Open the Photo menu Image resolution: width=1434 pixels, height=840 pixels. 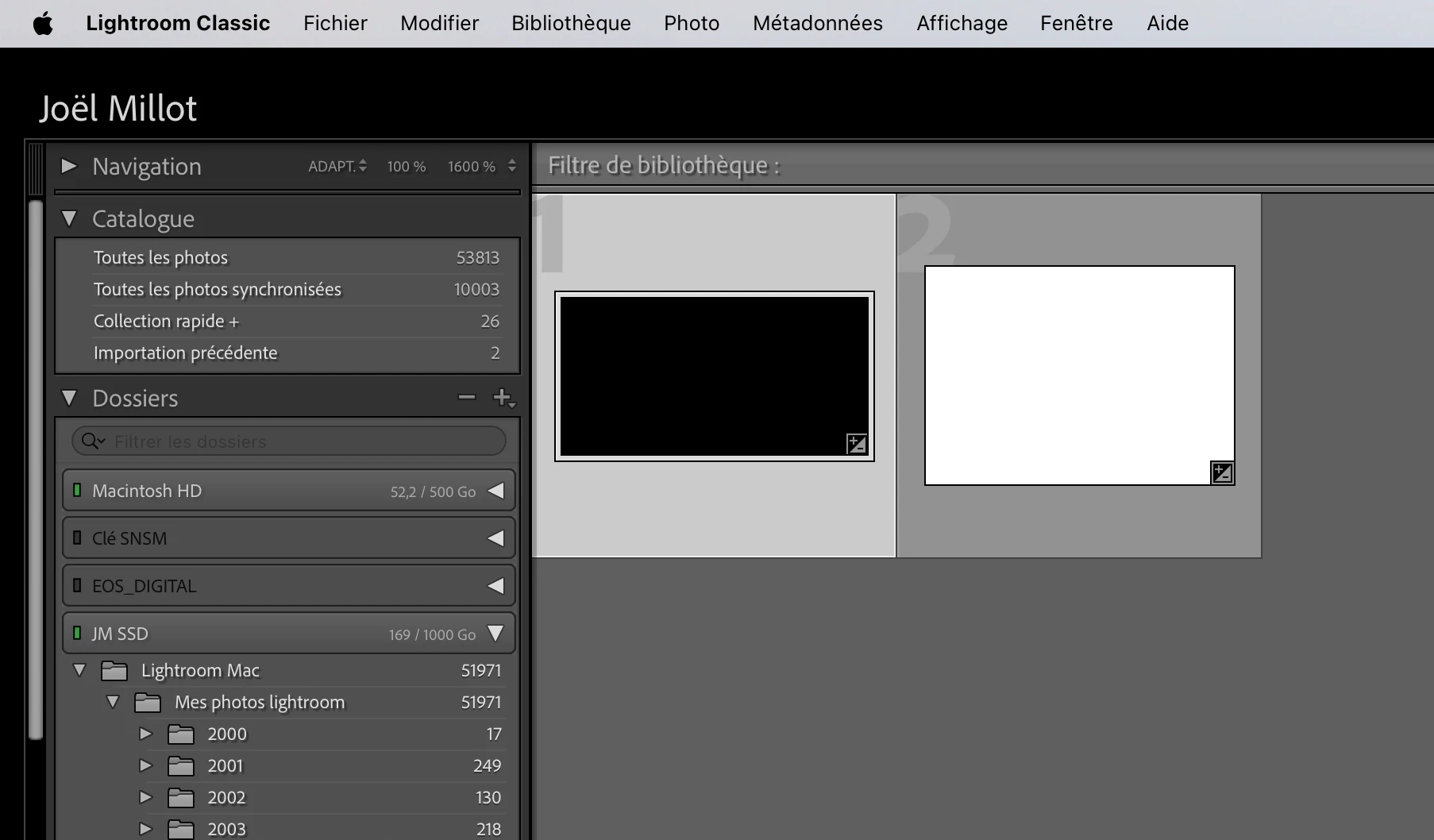pos(692,24)
